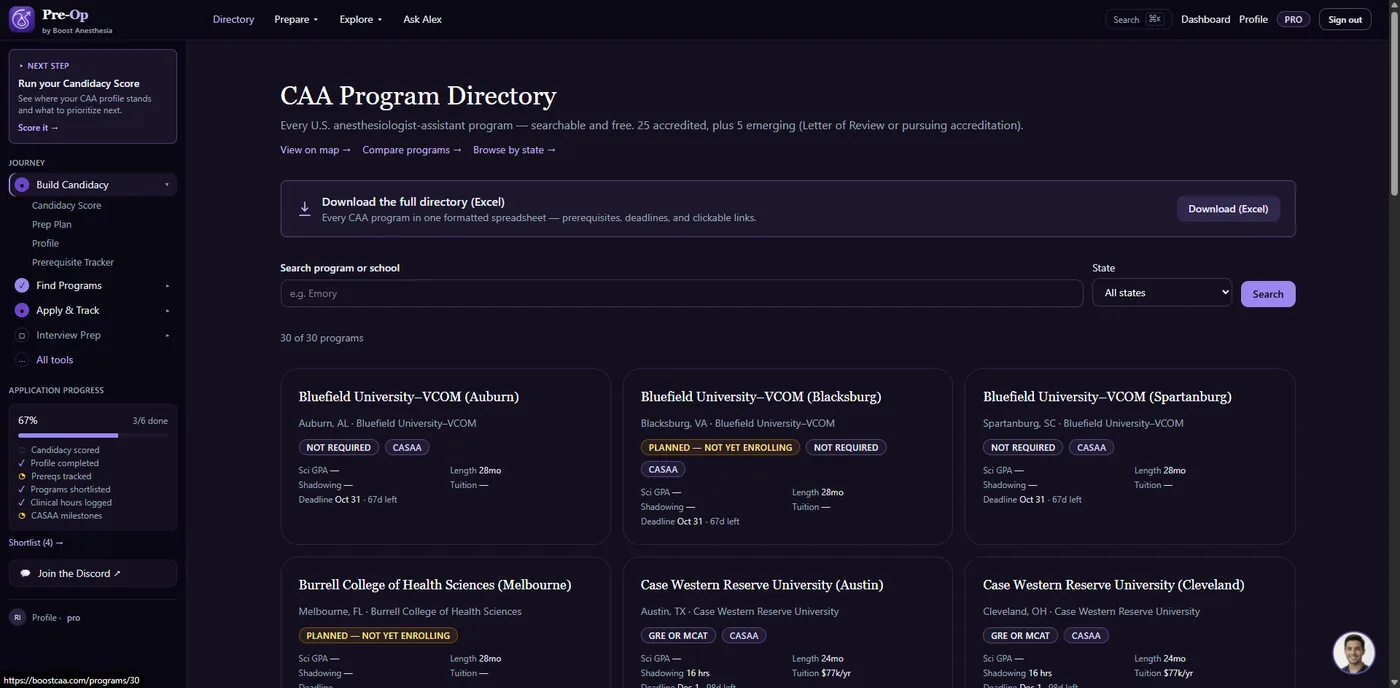This screenshot has width=1400, height=688.
Task: Open the Alex chat avatar bubble
Action: click(x=1354, y=653)
